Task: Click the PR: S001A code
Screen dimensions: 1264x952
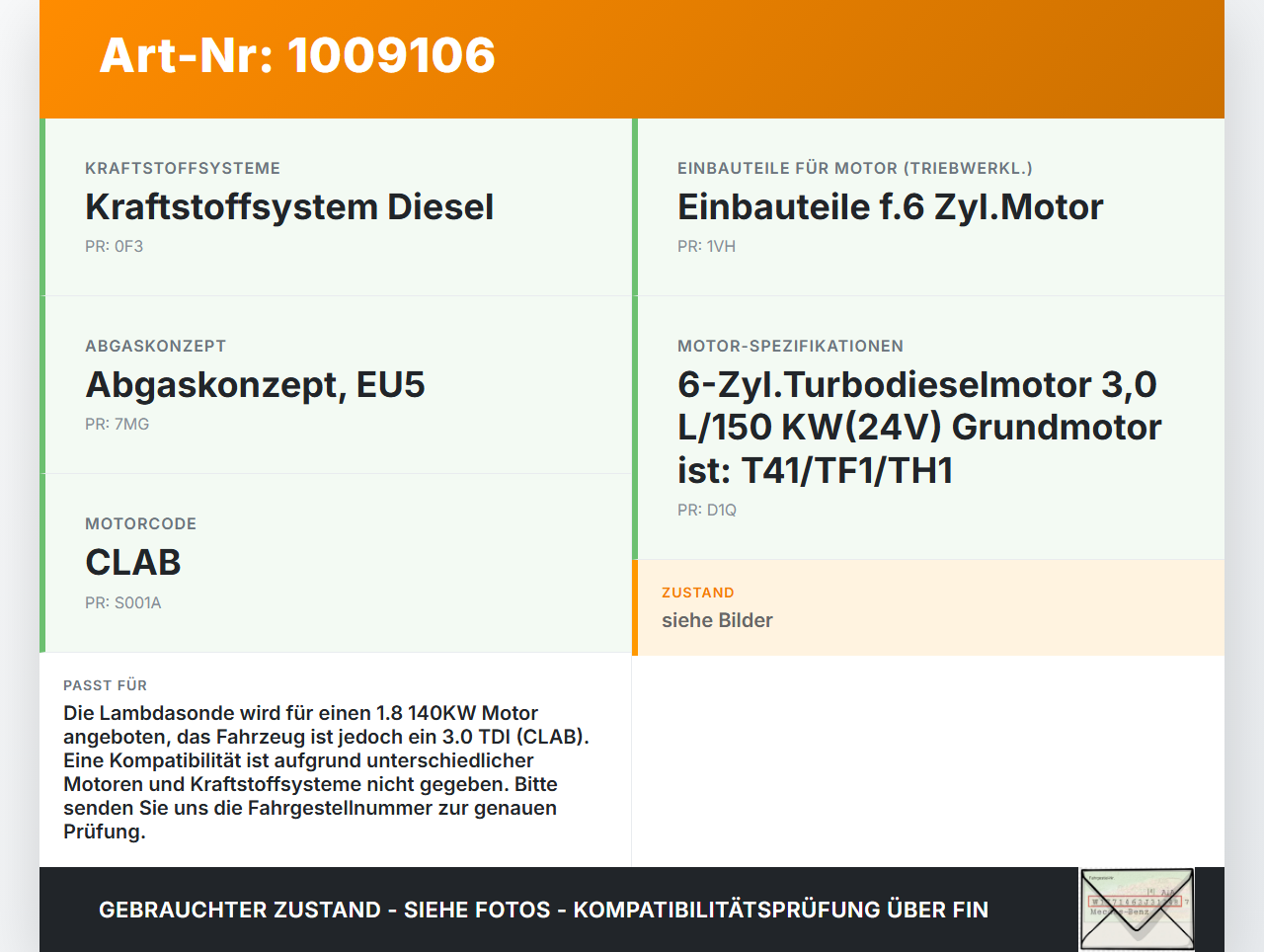Action: [x=123, y=602]
